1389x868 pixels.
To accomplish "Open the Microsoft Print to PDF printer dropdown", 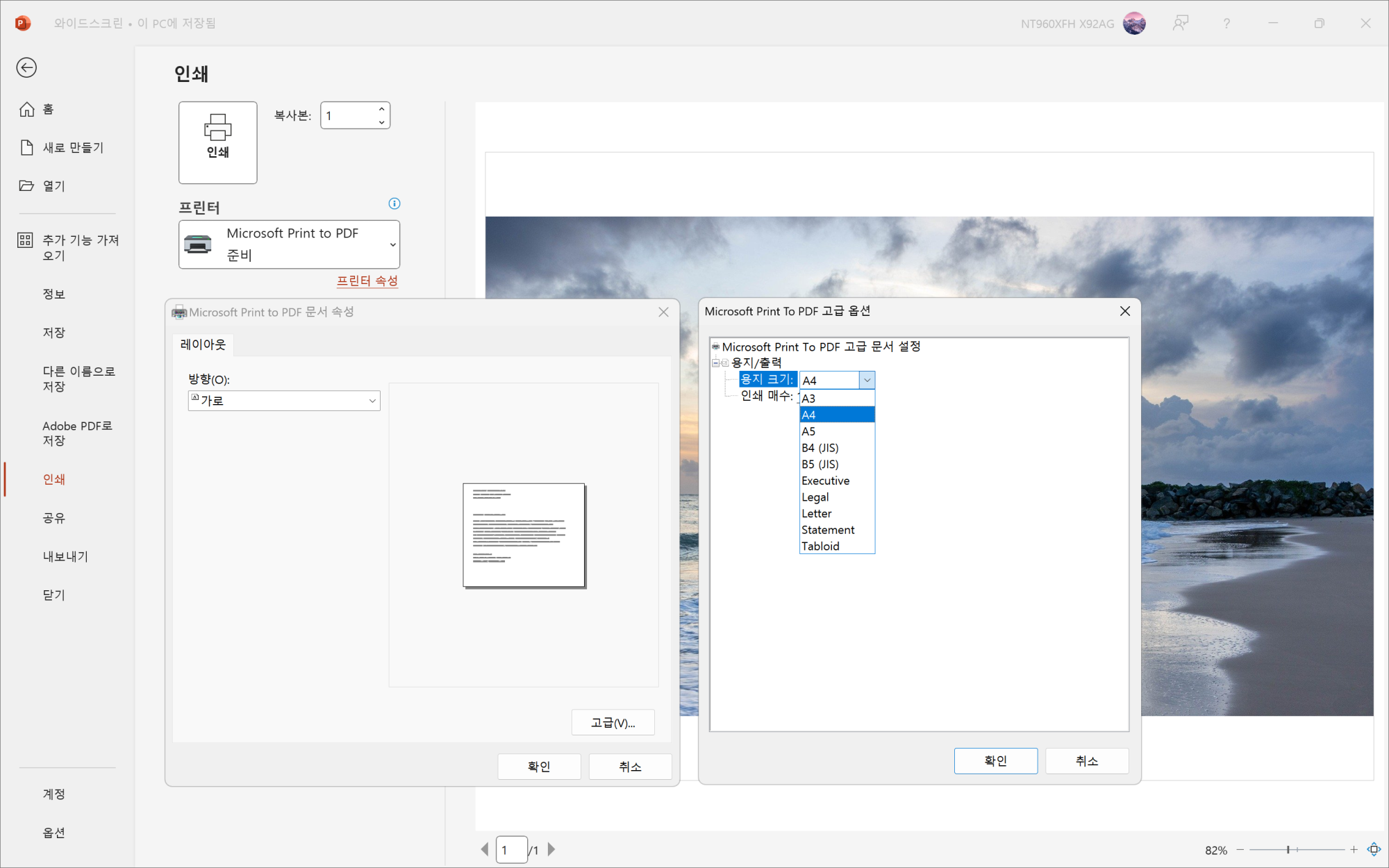I will (289, 244).
